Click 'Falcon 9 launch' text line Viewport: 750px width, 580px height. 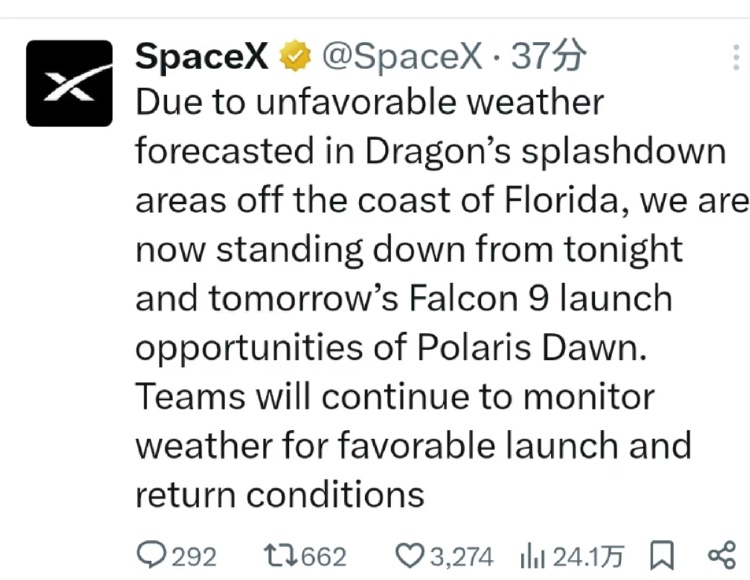[540, 298]
